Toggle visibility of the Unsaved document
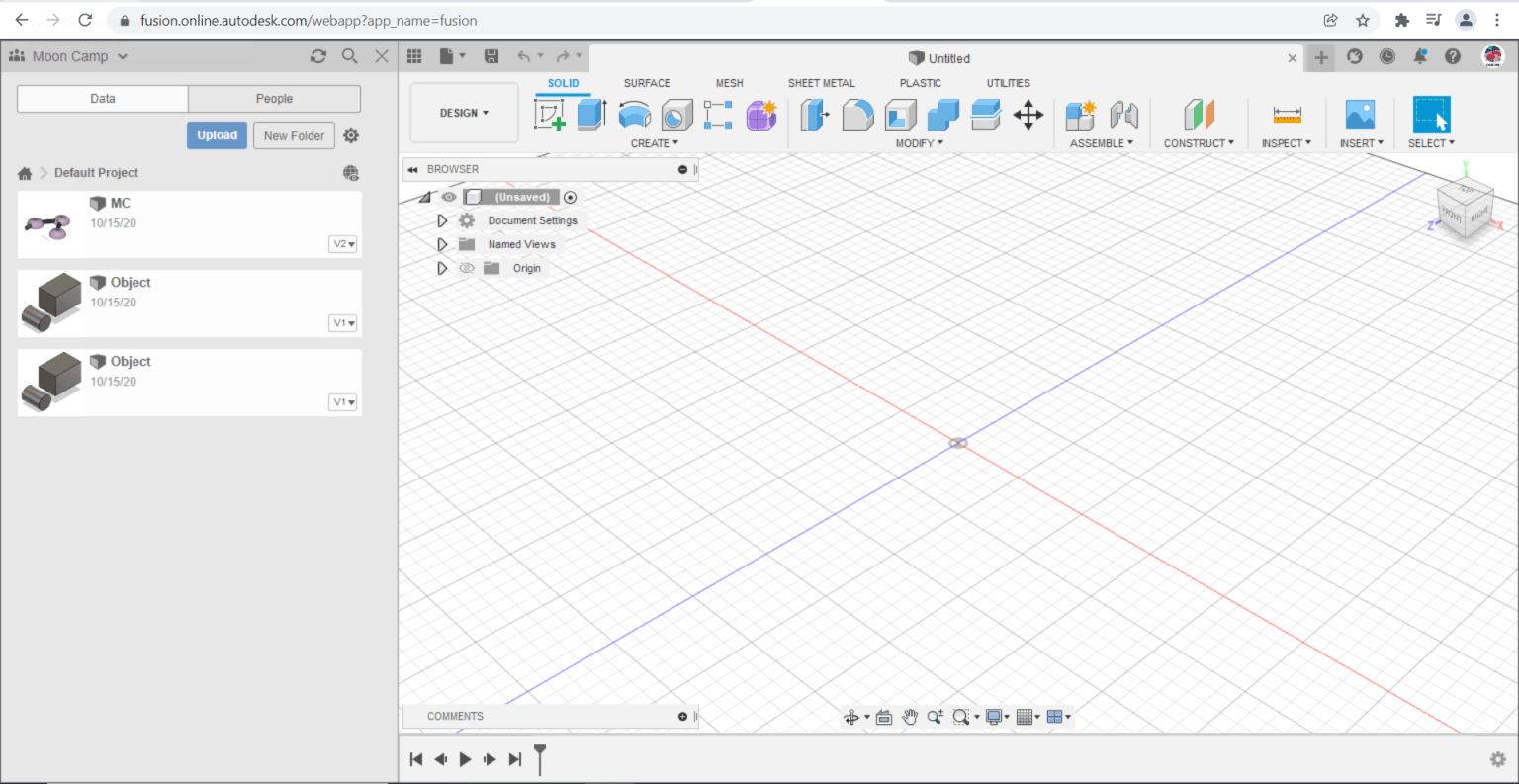 449,197
